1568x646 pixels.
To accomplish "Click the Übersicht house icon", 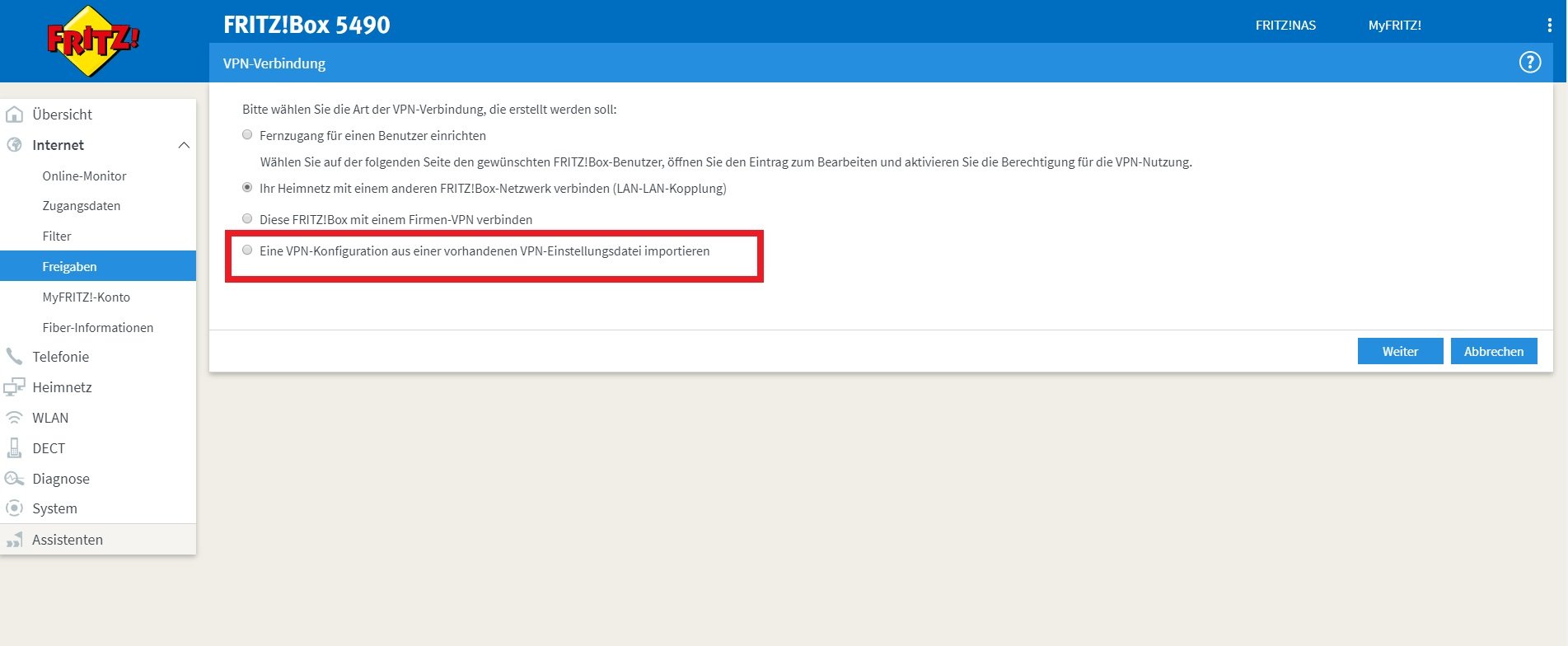I will pos(14,115).
